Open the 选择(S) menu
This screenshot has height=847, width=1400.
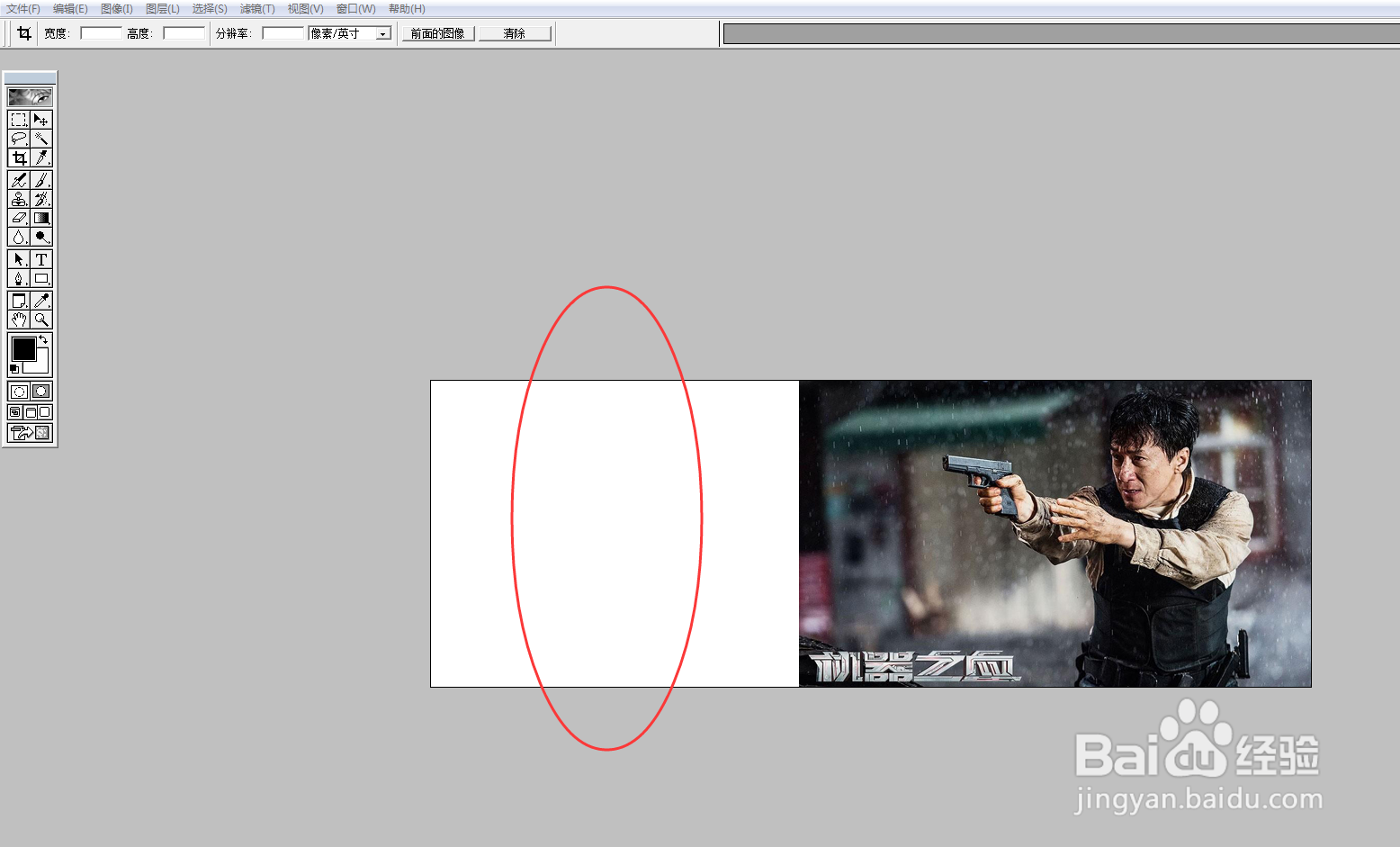[x=210, y=9]
